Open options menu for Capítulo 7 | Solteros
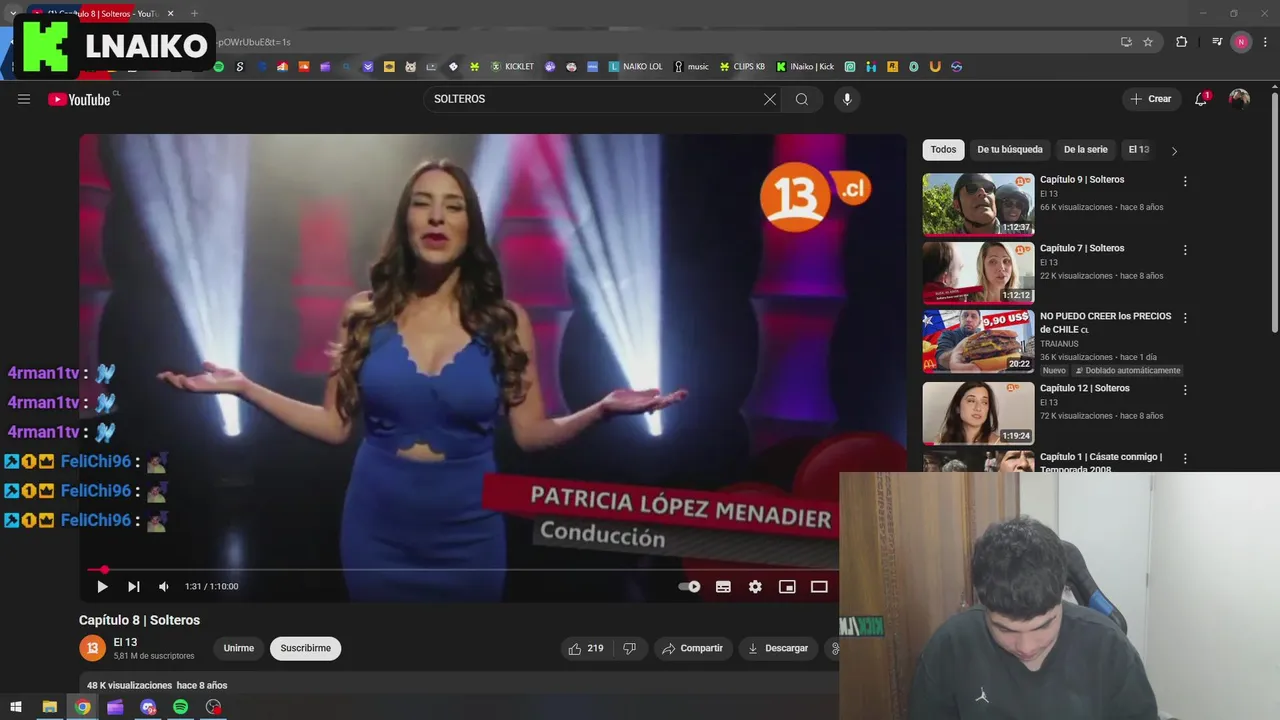Image resolution: width=1280 pixels, height=720 pixels. coord(1185,250)
